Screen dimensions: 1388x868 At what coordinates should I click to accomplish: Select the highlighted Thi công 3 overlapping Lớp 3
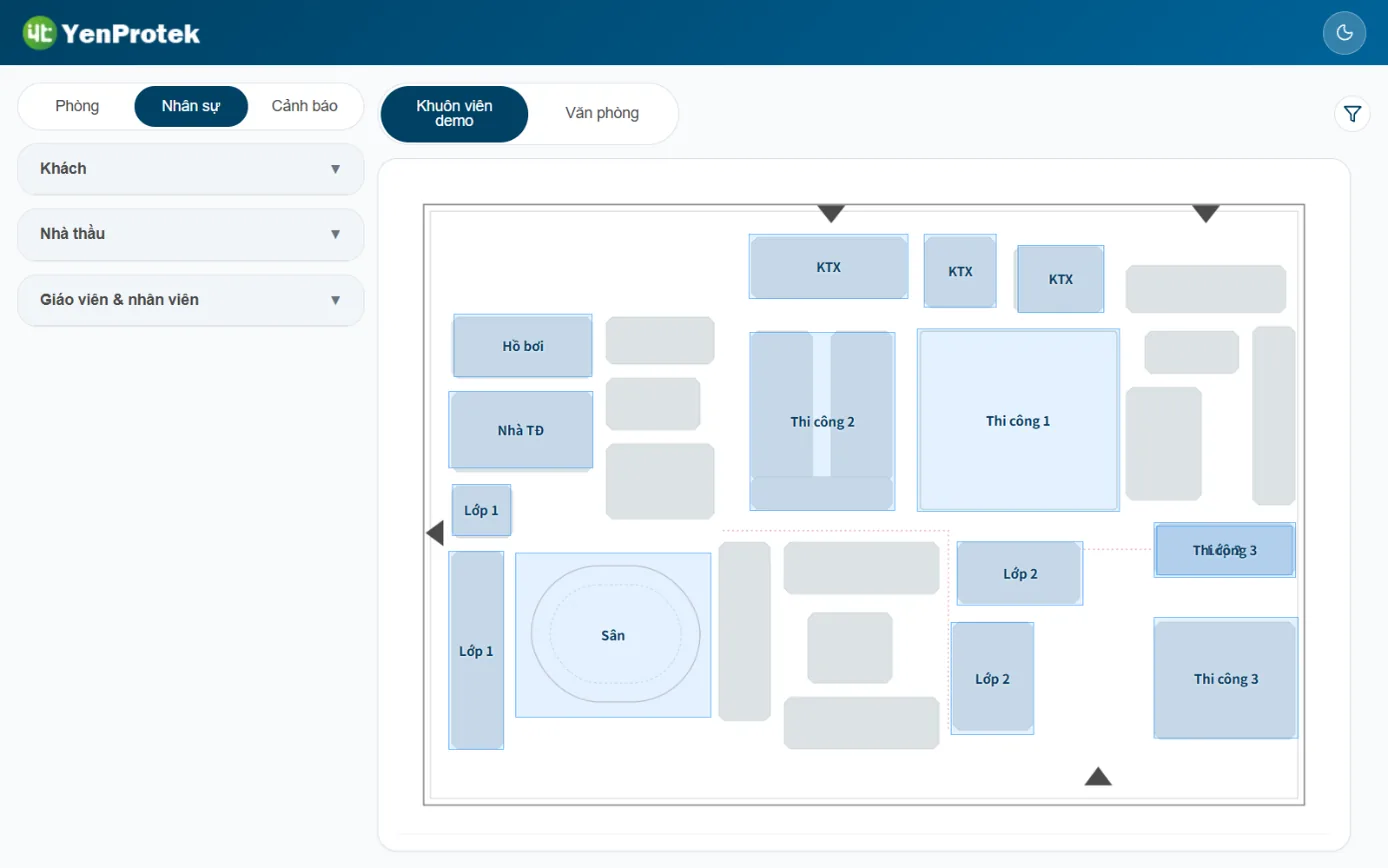pos(1225,550)
